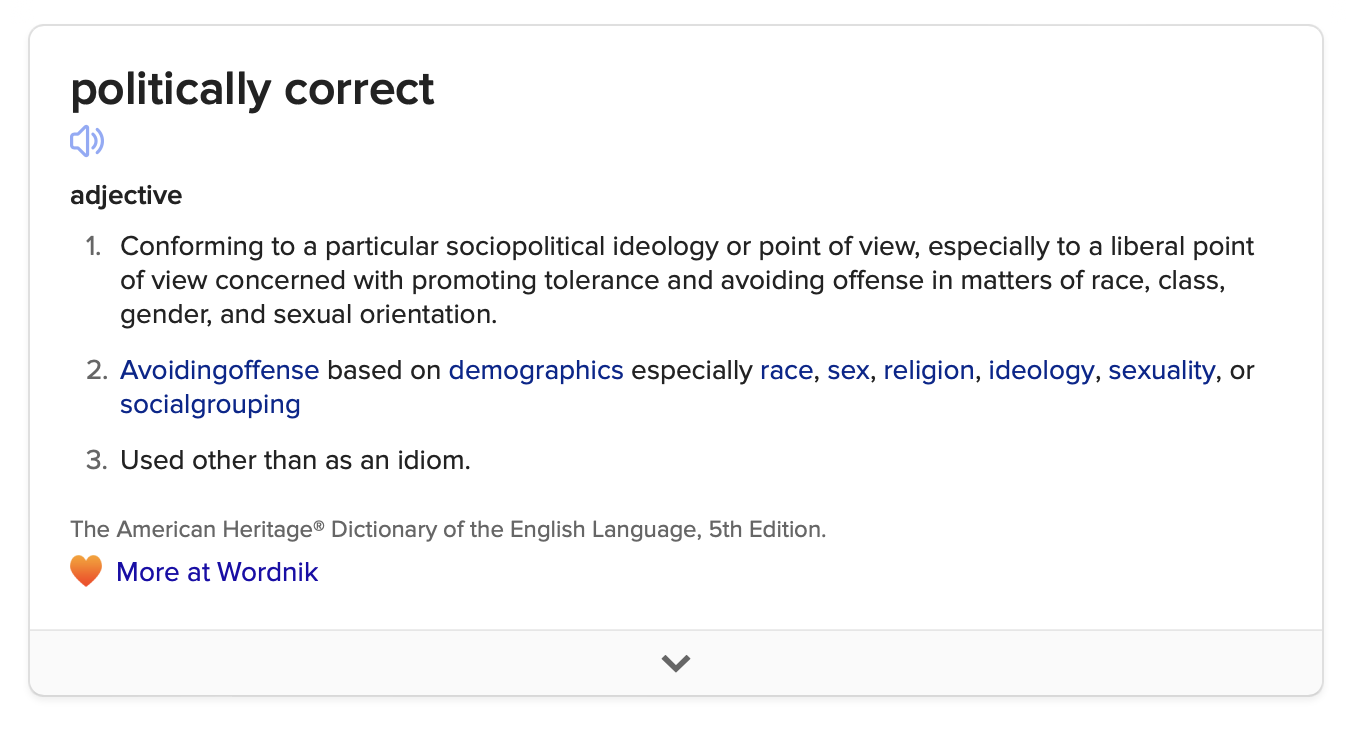Play the pronunciation audio speaker icon
The height and width of the screenshot is (732, 1346).
point(87,141)
